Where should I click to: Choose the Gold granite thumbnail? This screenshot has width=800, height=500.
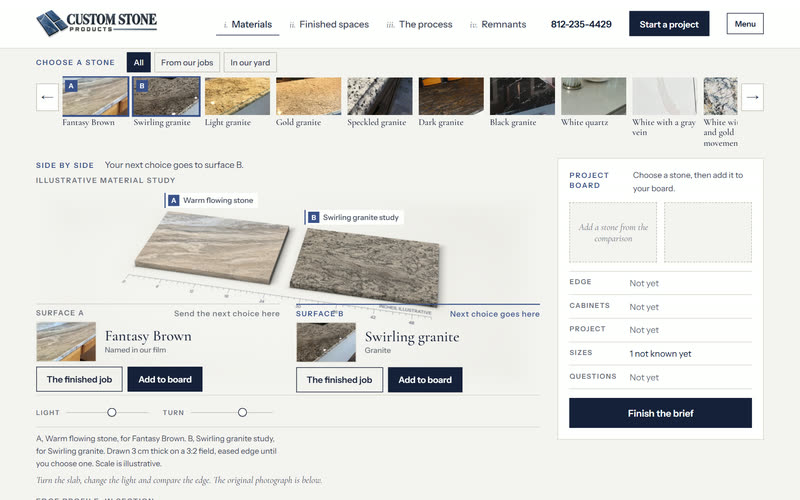click(309, 96)
